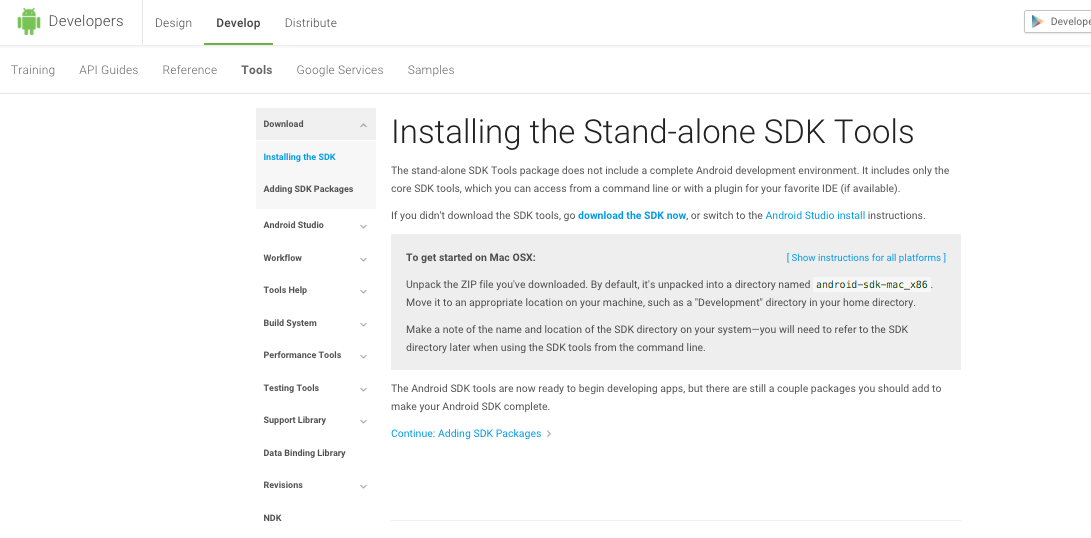The image size is (1091, 538).
Task: Go to Google Services section
Action: tap(340, 70)
